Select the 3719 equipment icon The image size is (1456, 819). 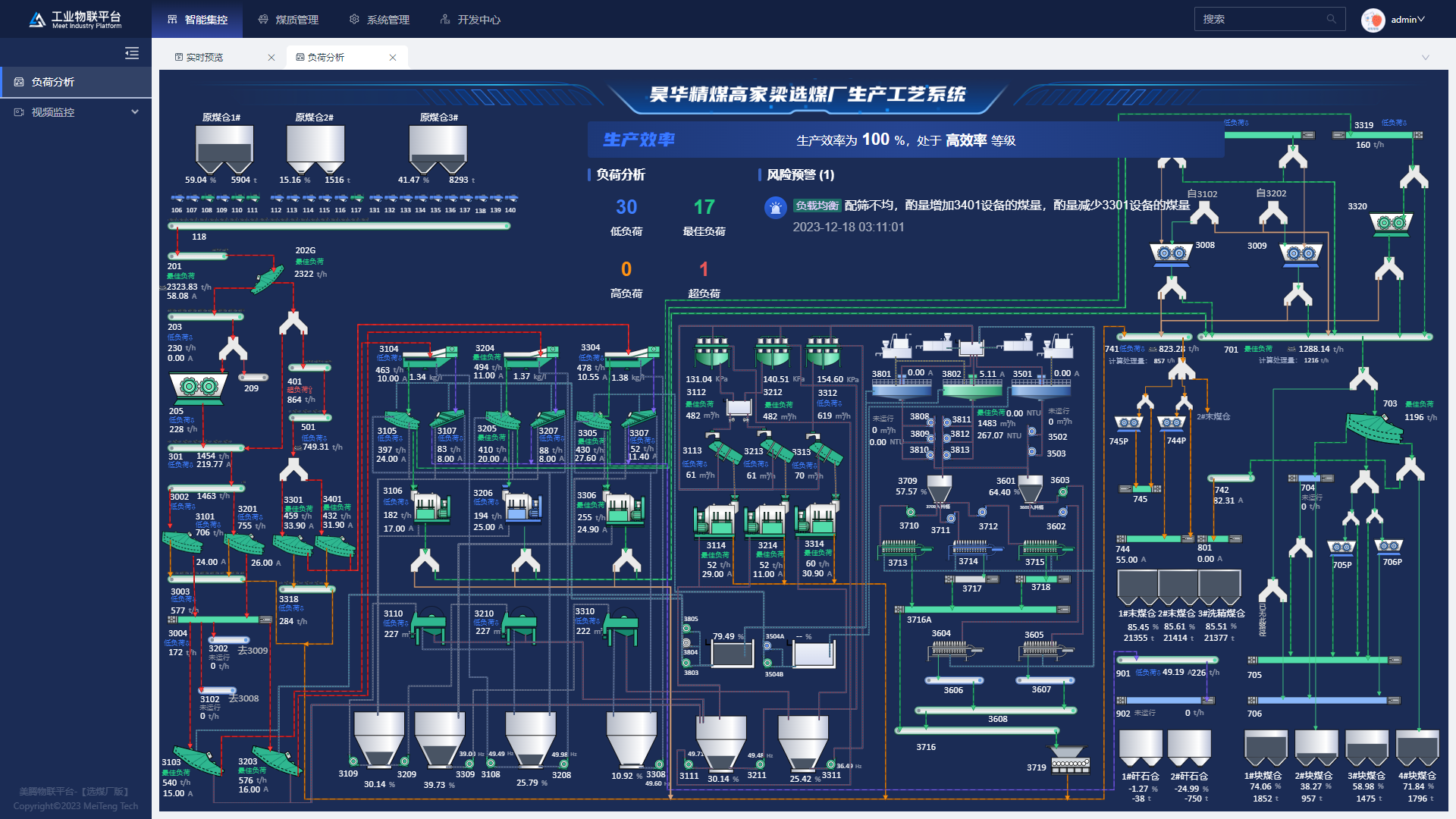[1070, 761]
